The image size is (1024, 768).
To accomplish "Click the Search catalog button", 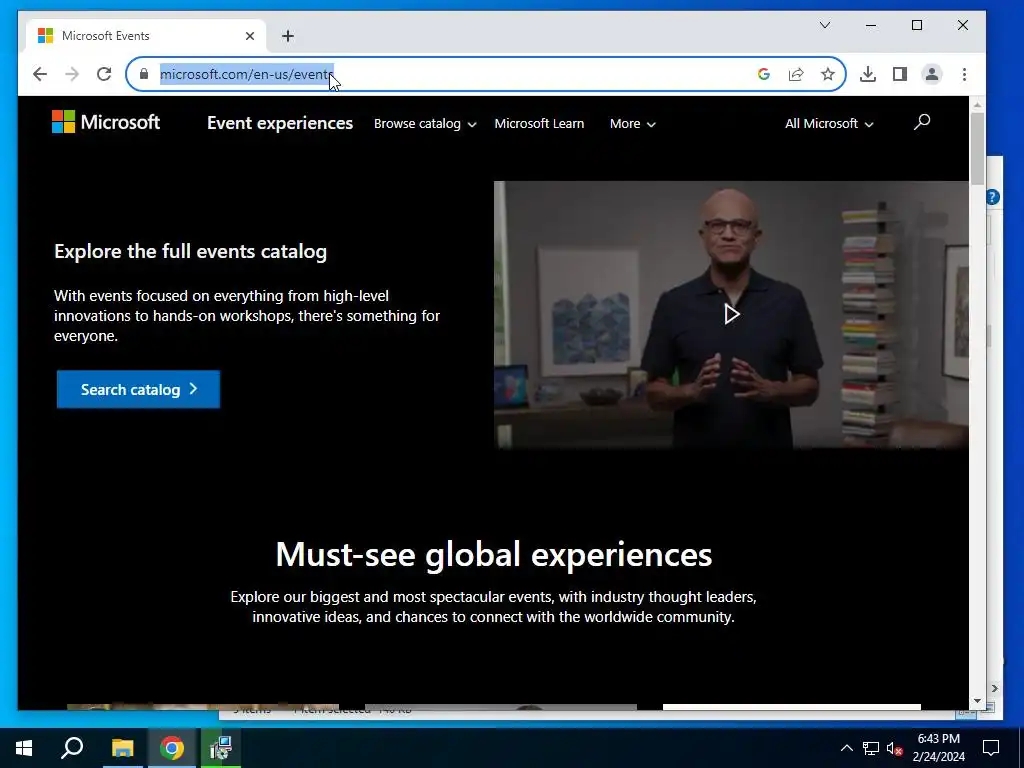I will pyautogui.click(x=138, y=389).
